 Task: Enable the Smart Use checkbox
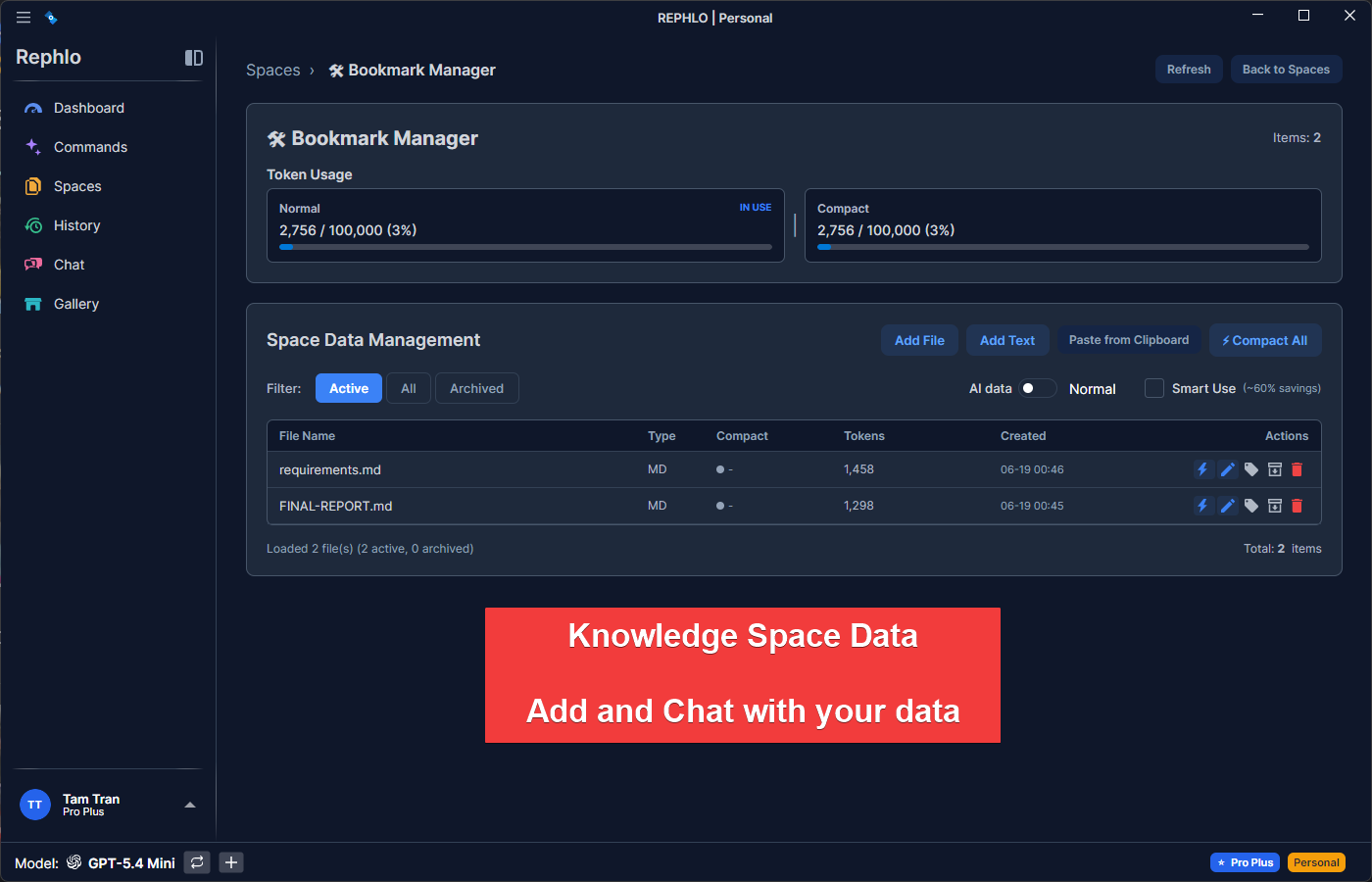click(1154, 388)
